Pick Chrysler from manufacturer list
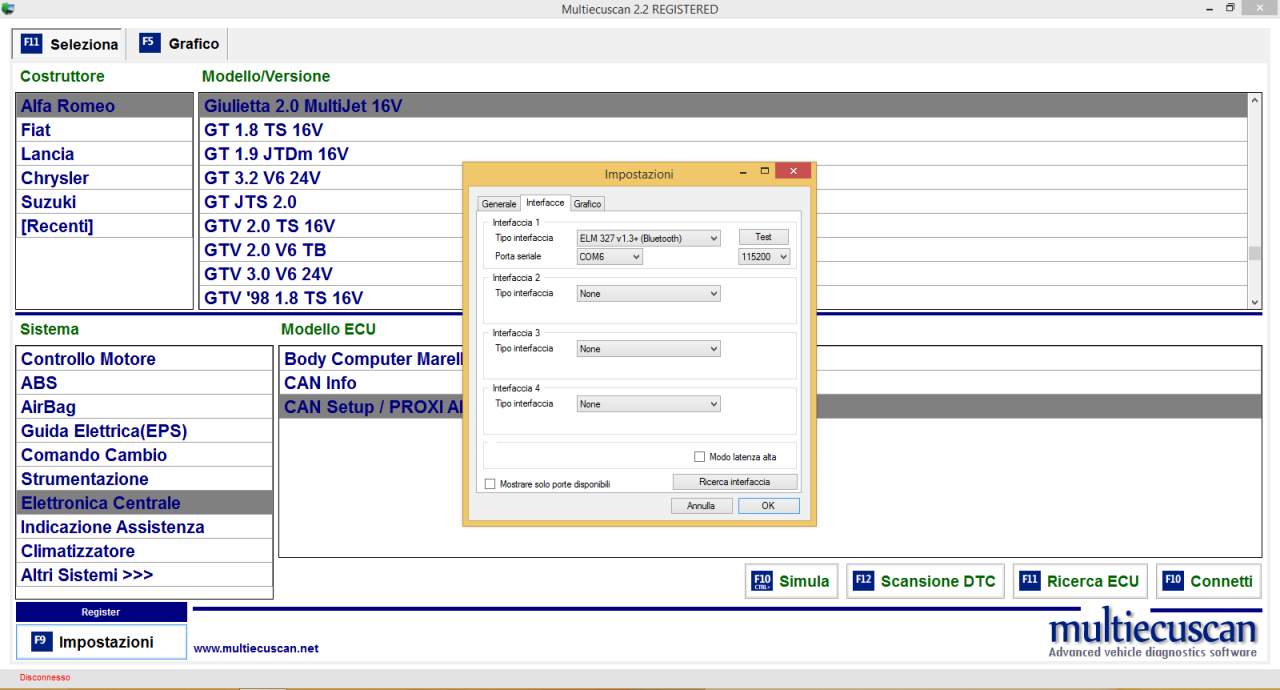Screen dimensions: 1280x690 click(105, 178)
